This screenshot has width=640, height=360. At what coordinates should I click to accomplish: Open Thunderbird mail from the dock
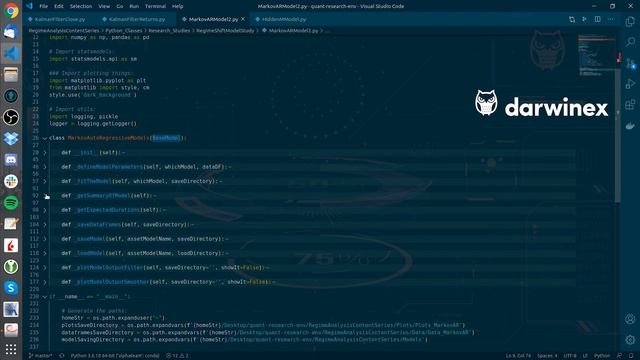point(11,32)
